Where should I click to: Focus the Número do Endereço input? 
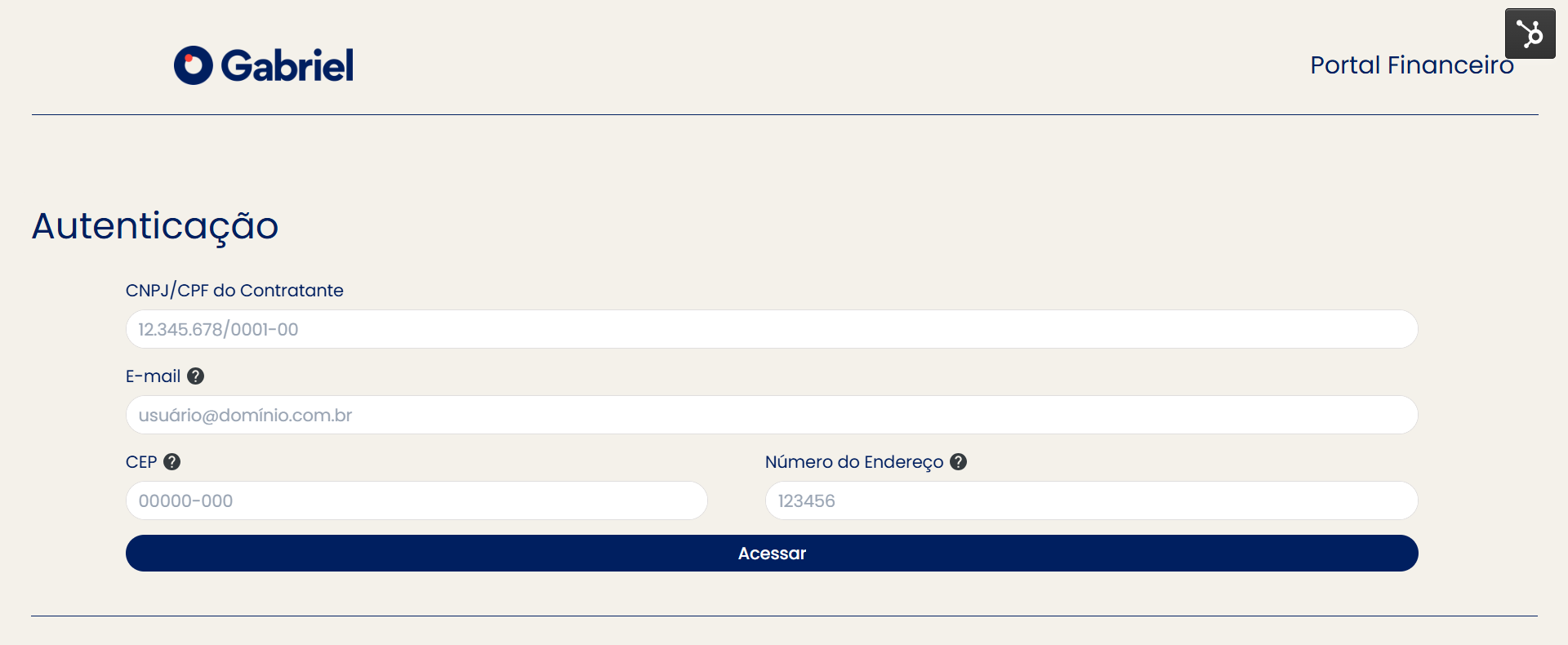[x=1091, y=500]
